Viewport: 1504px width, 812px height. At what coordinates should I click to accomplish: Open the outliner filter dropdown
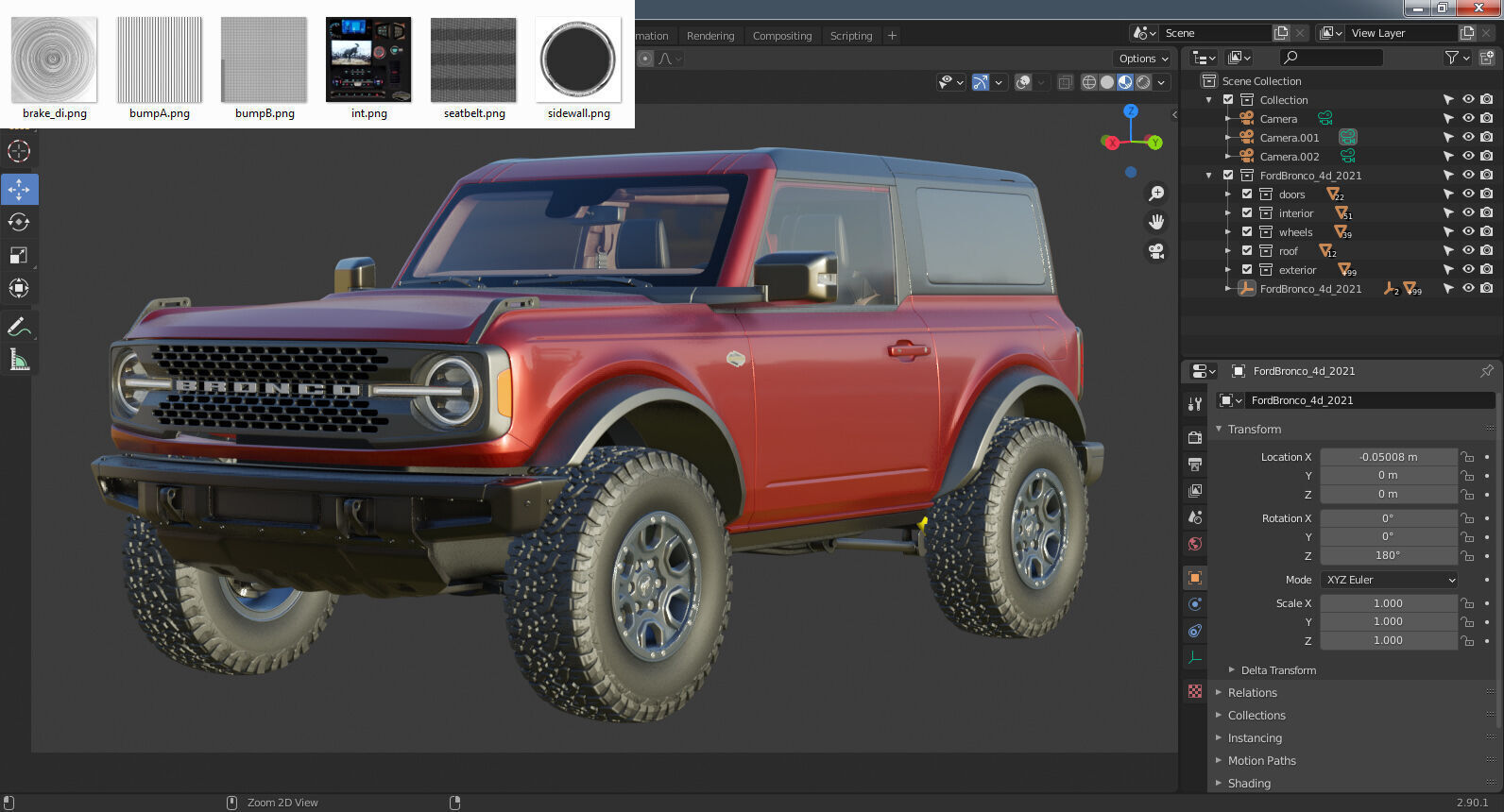[x=1457, y=58]
